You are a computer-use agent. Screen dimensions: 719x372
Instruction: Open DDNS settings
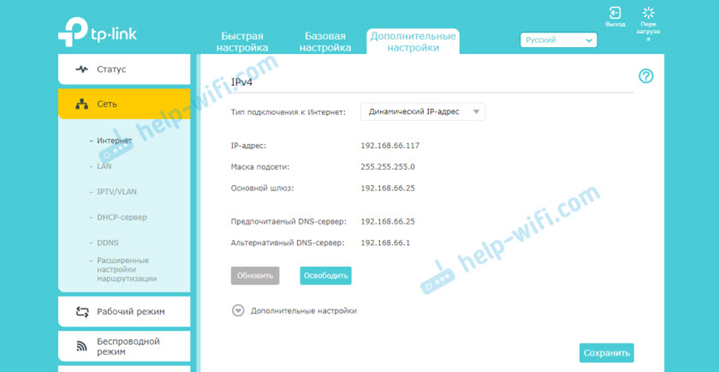(x=107, y=243)
